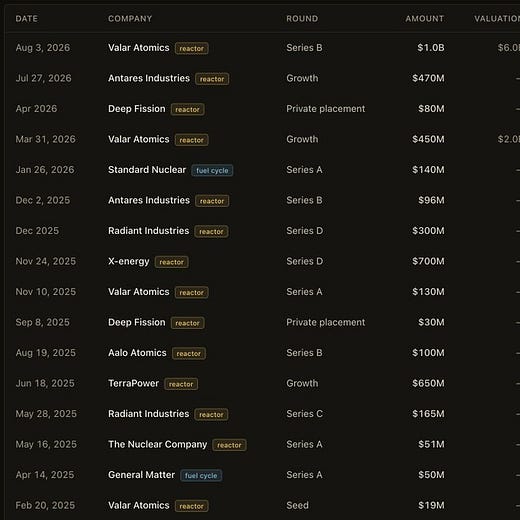
Task: Click the VALUATION column header
Action: 497,19
